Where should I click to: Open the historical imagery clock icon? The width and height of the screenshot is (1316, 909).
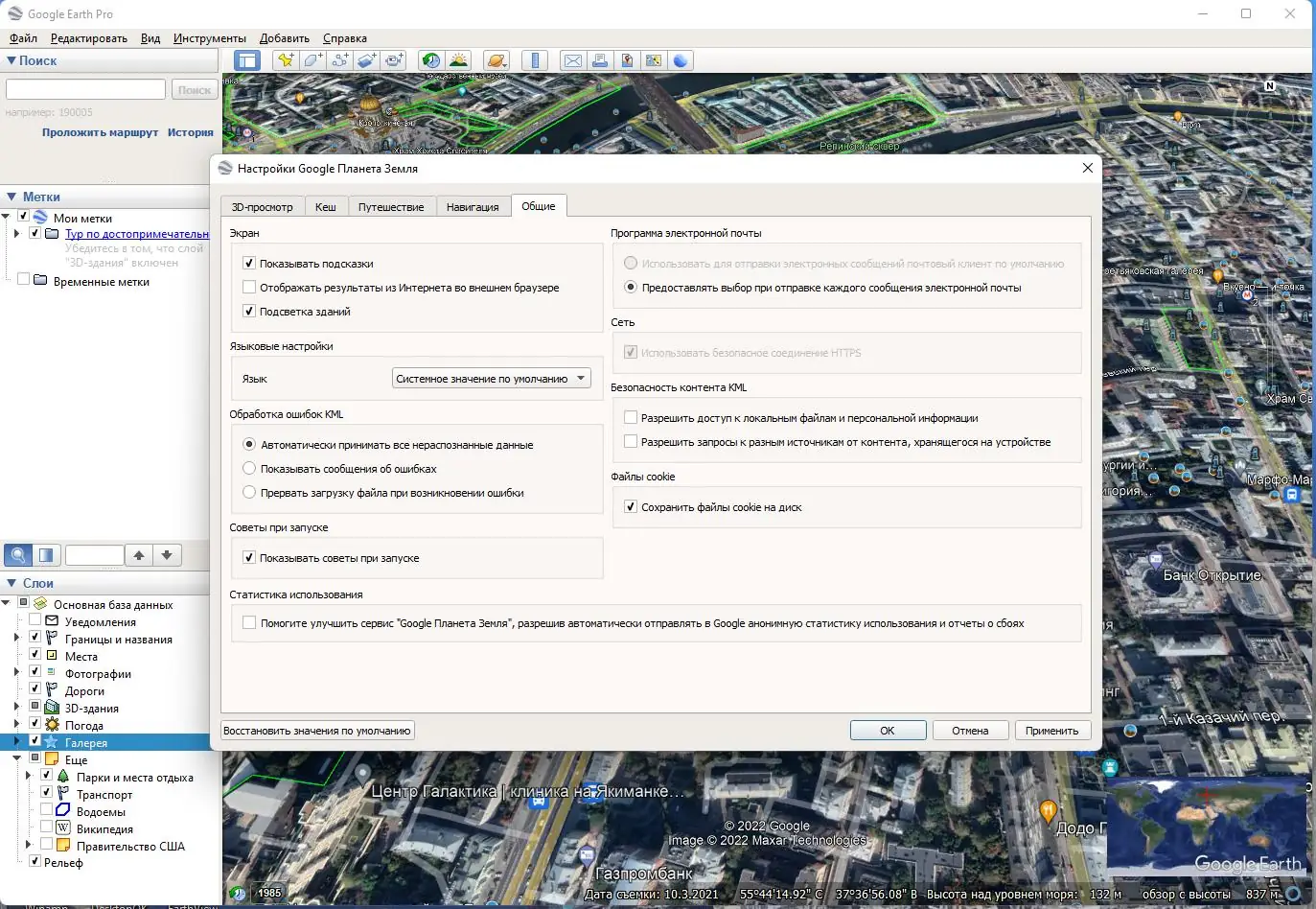(x=431, y=60)
